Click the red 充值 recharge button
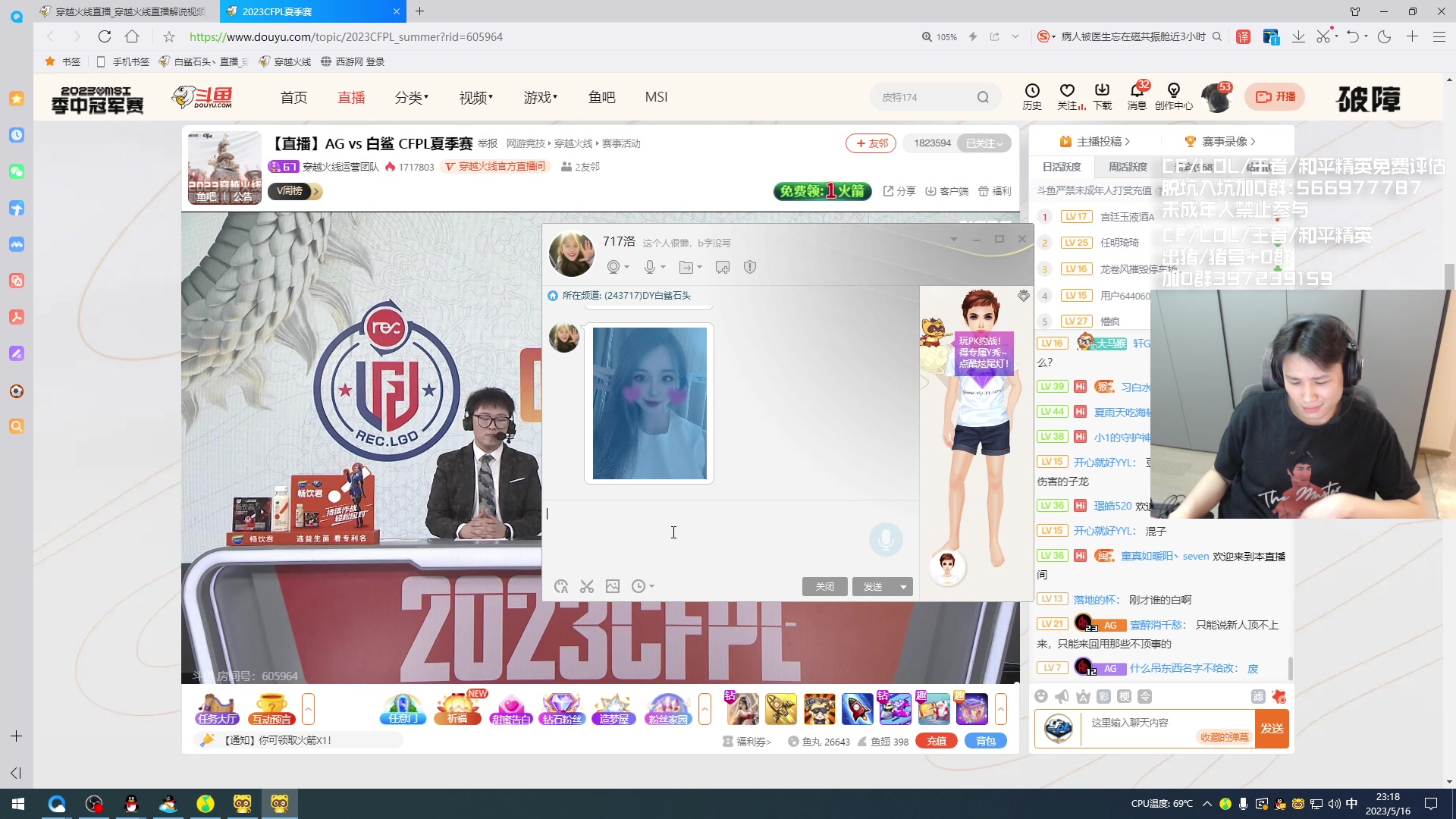 pyautogui.click(x=937, y=741)
